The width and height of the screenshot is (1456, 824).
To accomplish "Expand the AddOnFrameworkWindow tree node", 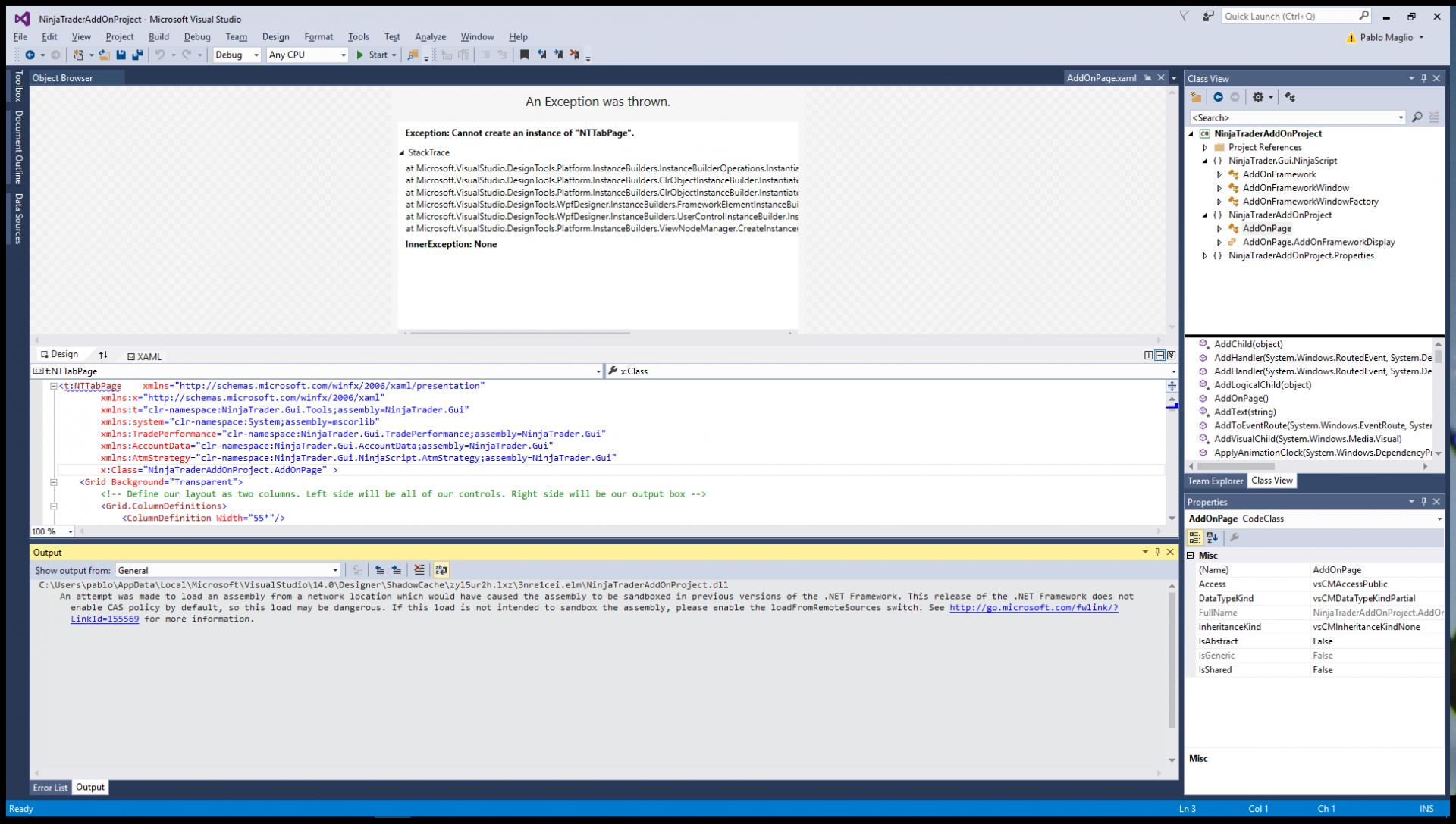I will click(x=1219, y=188).
